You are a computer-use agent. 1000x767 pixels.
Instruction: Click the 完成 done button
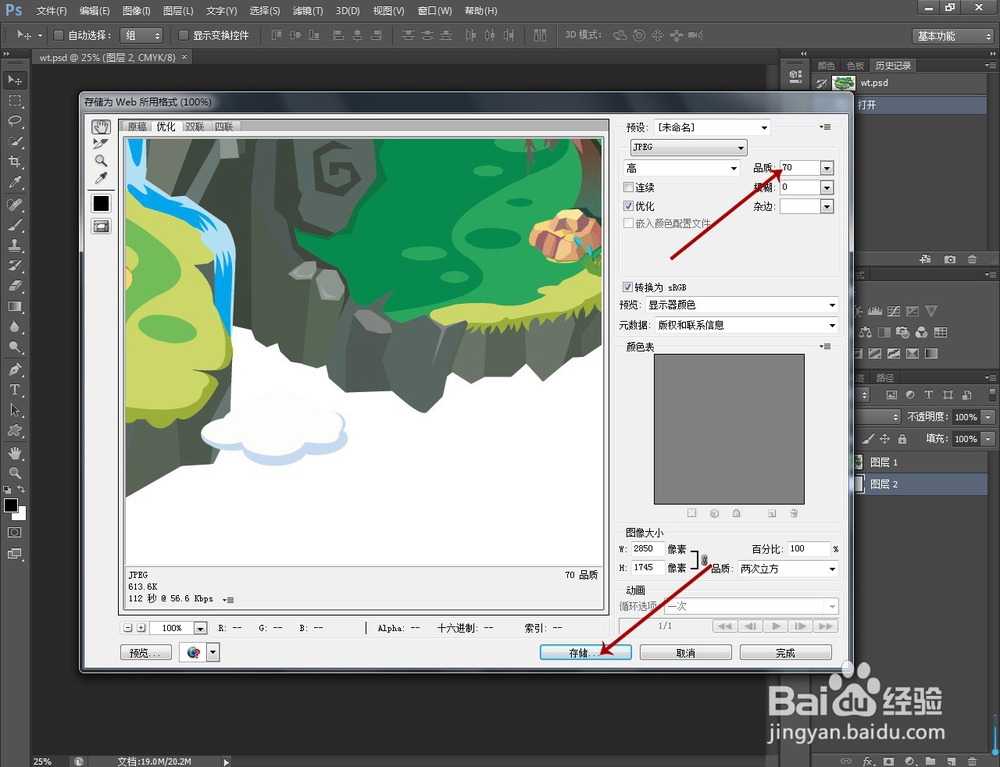tap(786, 652)
